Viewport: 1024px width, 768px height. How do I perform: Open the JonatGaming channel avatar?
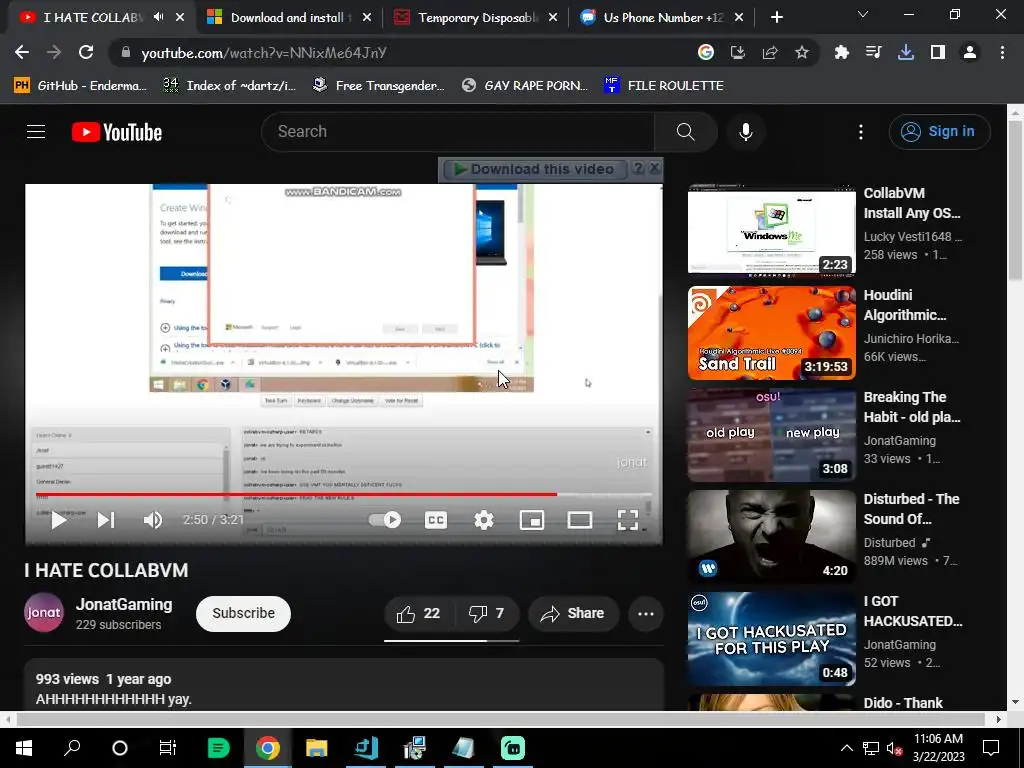[x=44, y=613]
